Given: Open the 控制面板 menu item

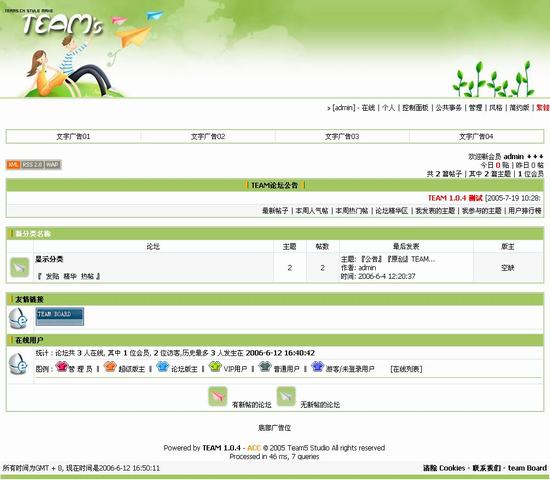Looking at the screenshot, I should [x=415, y=108].
